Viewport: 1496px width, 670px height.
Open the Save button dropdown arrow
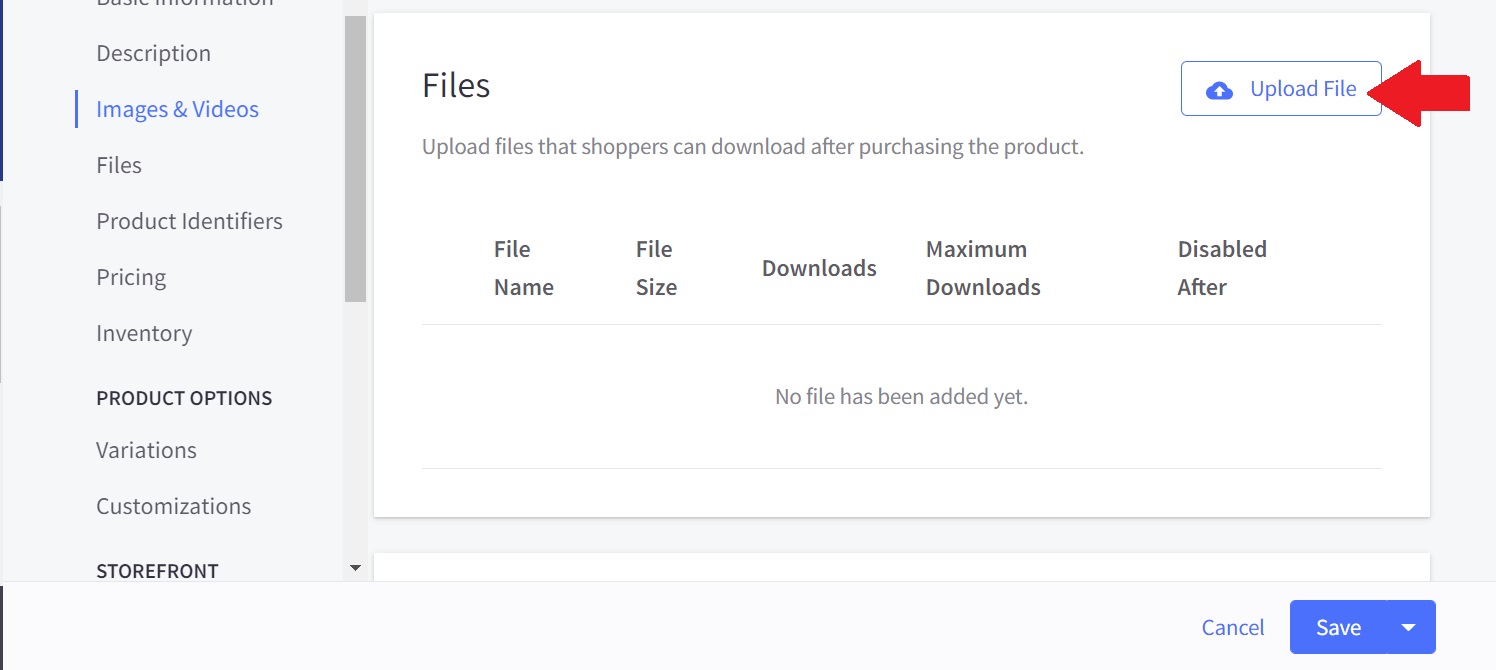click(x=1409, y=627)
